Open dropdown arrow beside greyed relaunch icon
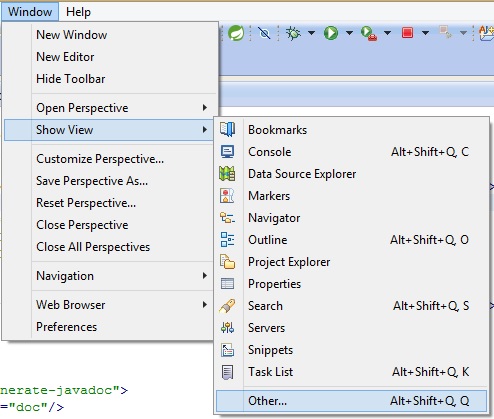 [x=463, y=33]
